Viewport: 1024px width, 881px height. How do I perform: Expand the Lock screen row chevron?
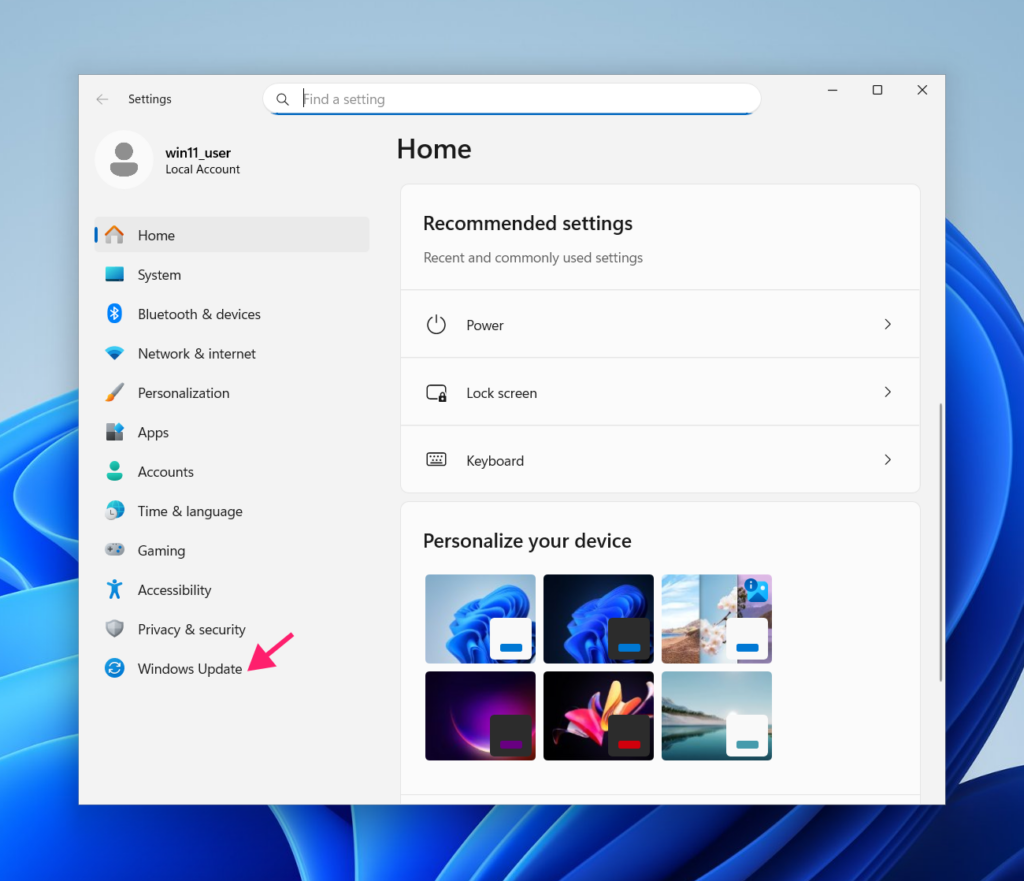[888, 392]
